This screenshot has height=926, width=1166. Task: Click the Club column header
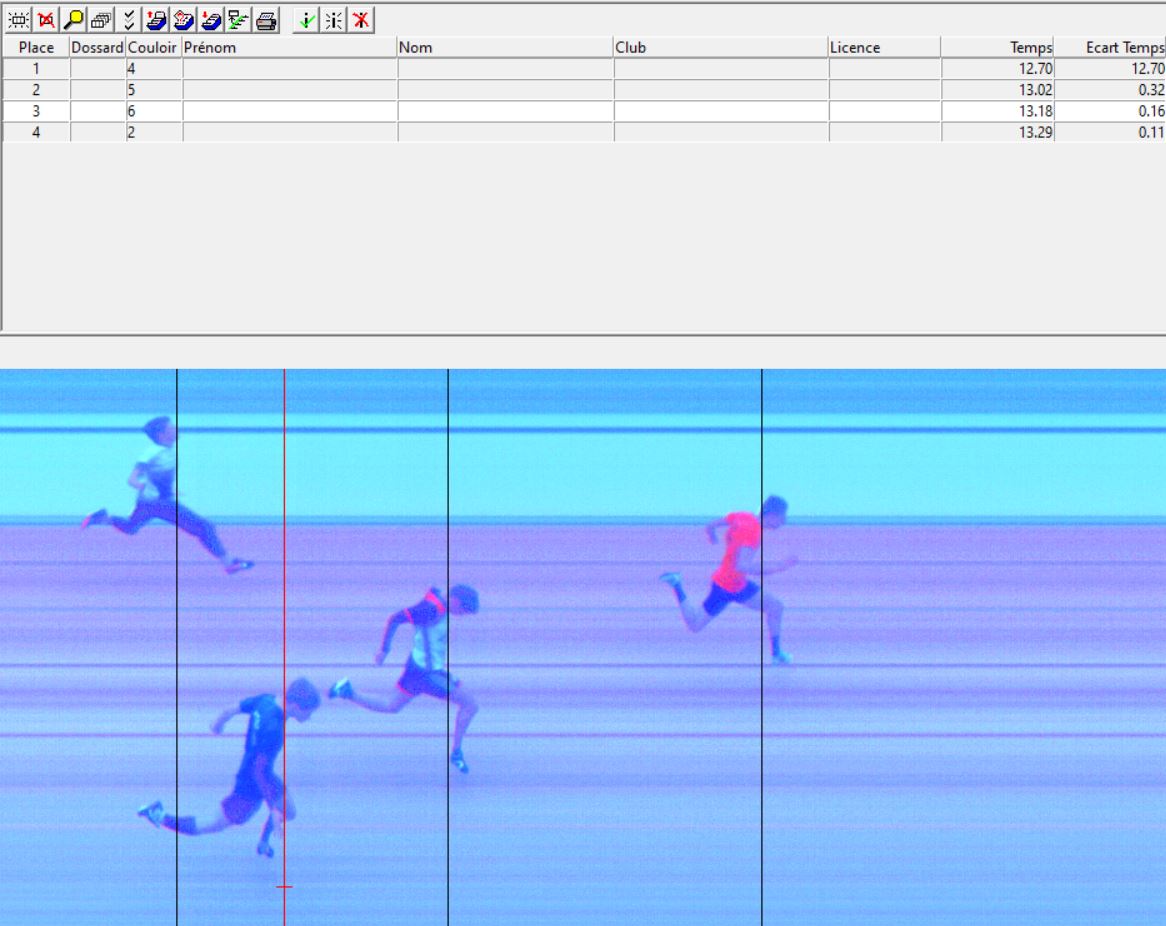721,48
